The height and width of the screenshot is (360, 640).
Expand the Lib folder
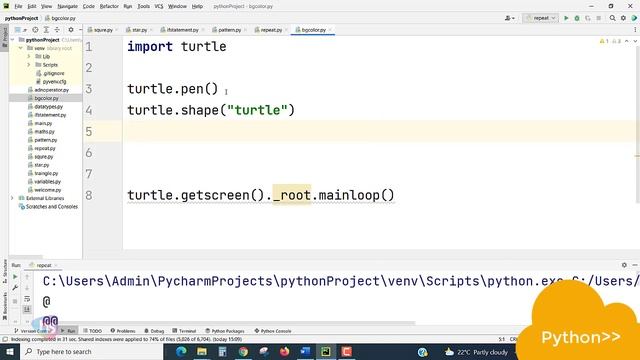[29, 56]
